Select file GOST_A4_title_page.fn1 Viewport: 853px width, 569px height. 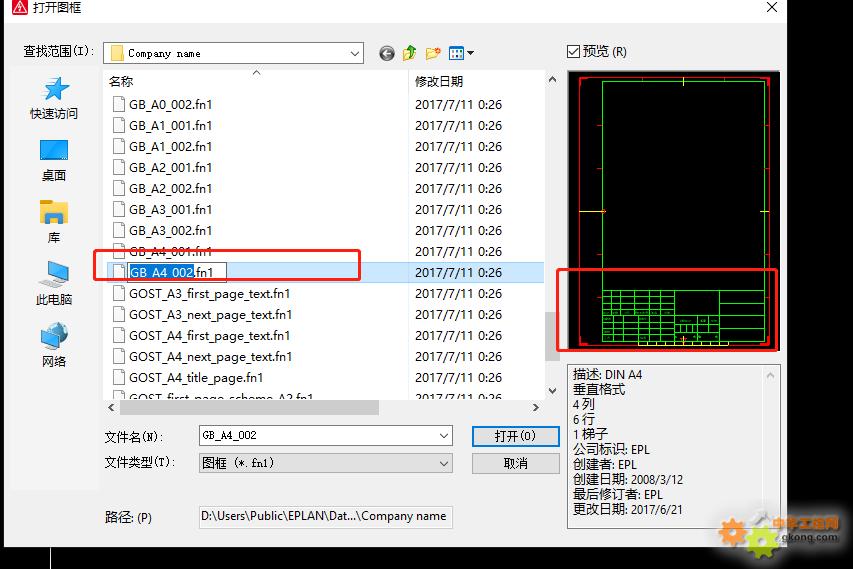coord(196,378)
